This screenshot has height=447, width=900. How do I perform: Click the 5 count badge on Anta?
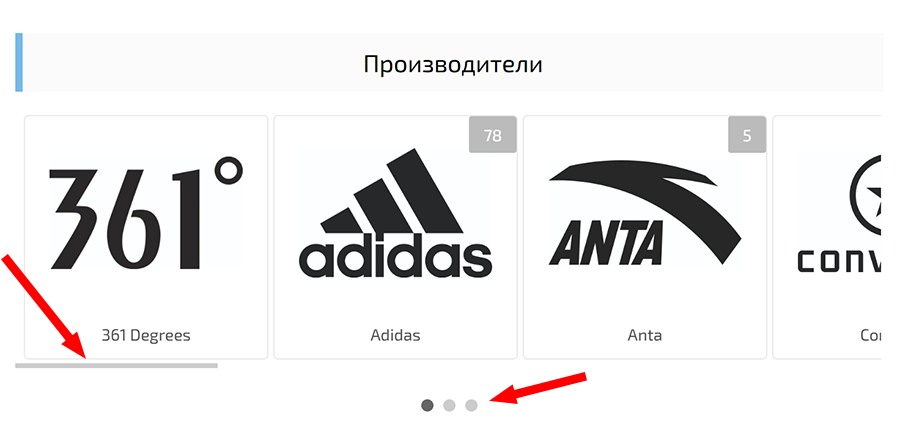pos(745,135)
